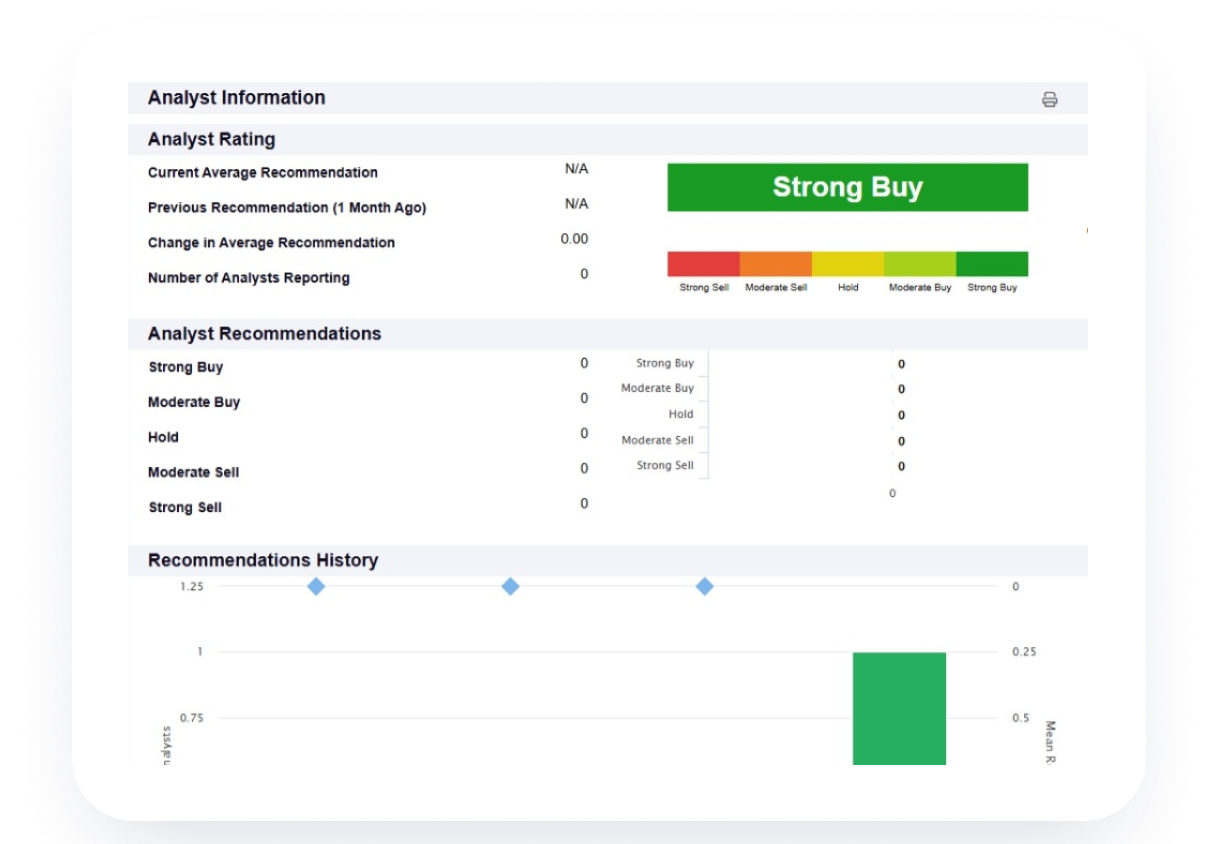Select the Analyst Information heading

click(237, 98)
